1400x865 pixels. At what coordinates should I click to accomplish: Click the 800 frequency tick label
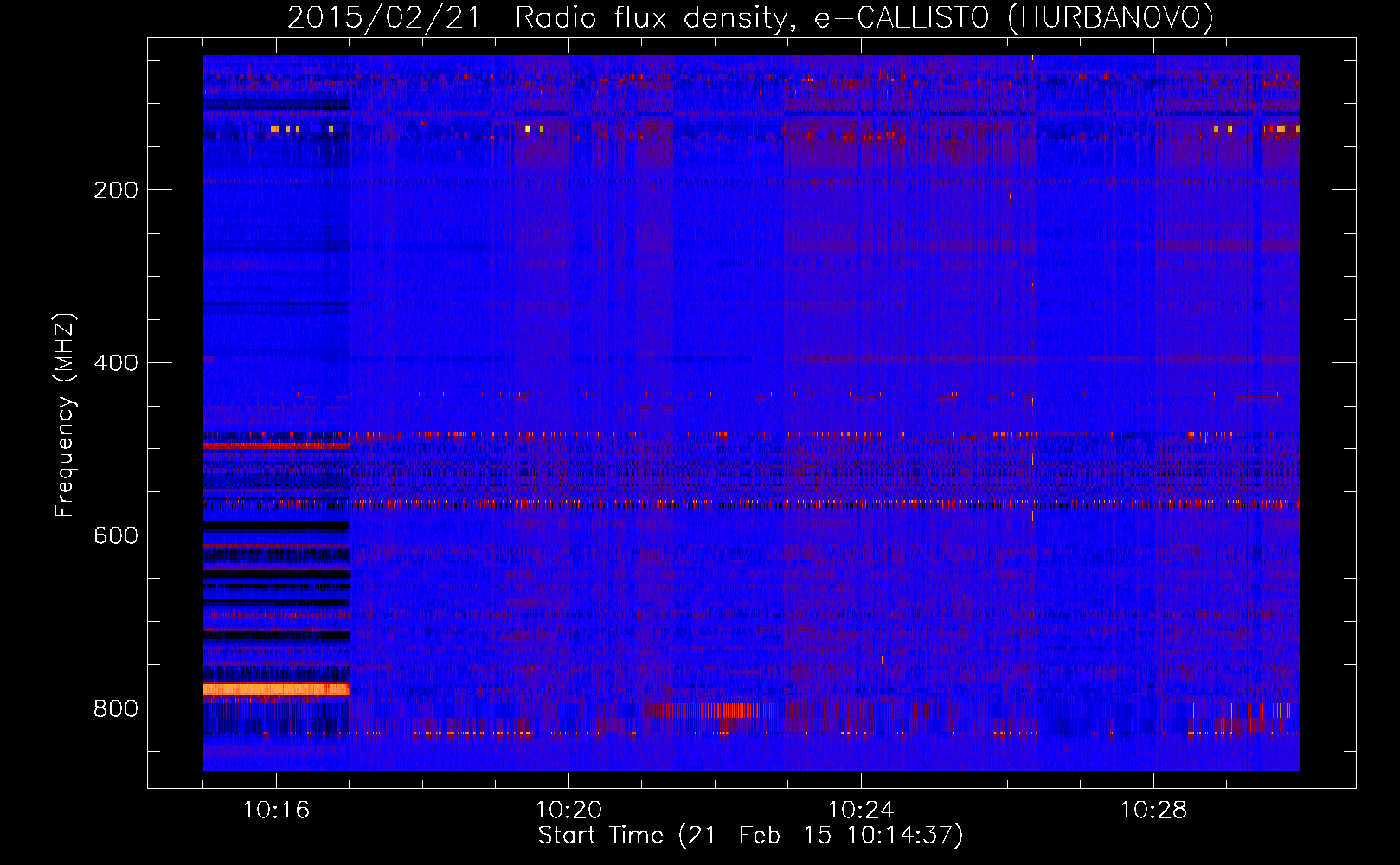click(116, 709)
